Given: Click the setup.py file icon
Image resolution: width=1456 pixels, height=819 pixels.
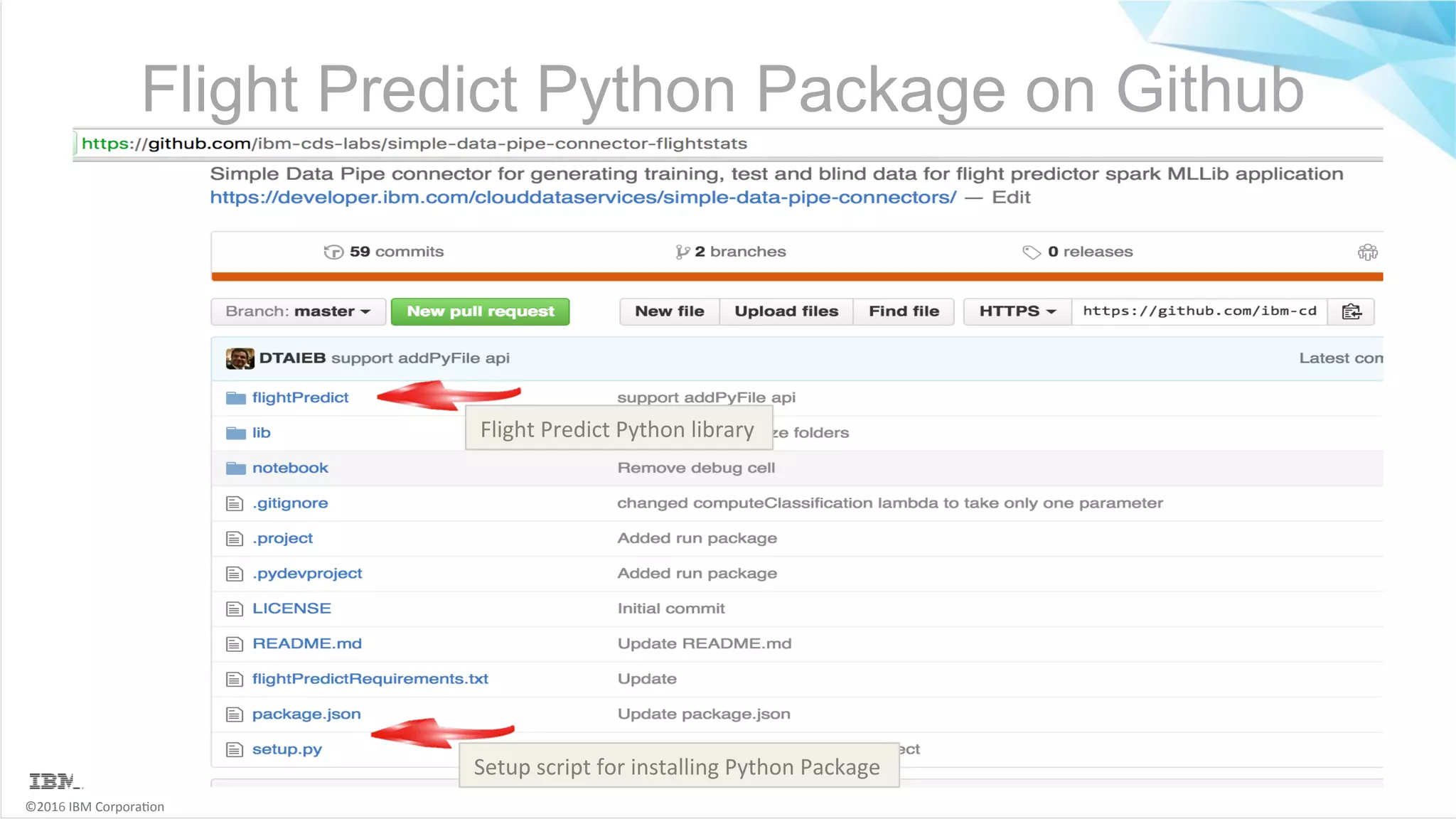Looking at the screenshot, I should [235, 750].
